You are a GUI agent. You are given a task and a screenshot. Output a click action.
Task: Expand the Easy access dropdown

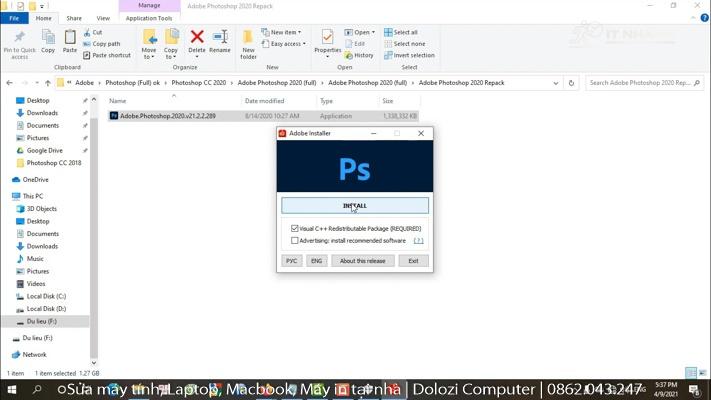[x=286, y=44]
